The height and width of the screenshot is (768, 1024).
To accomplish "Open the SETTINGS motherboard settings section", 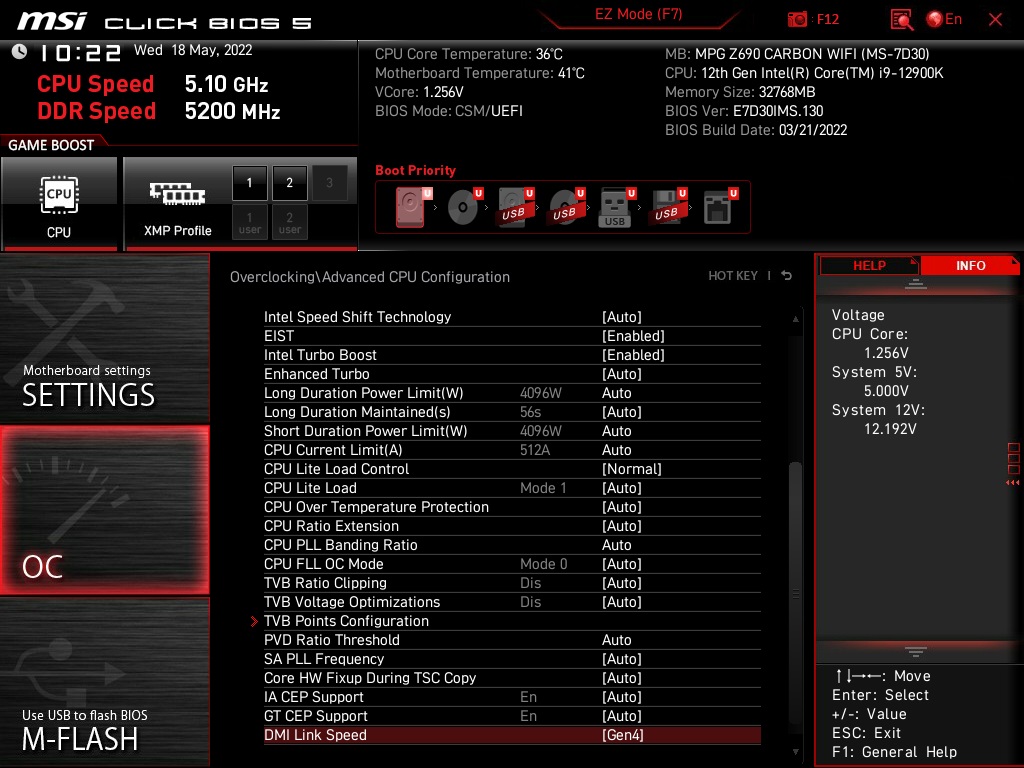I will click(x=104, y=338).
